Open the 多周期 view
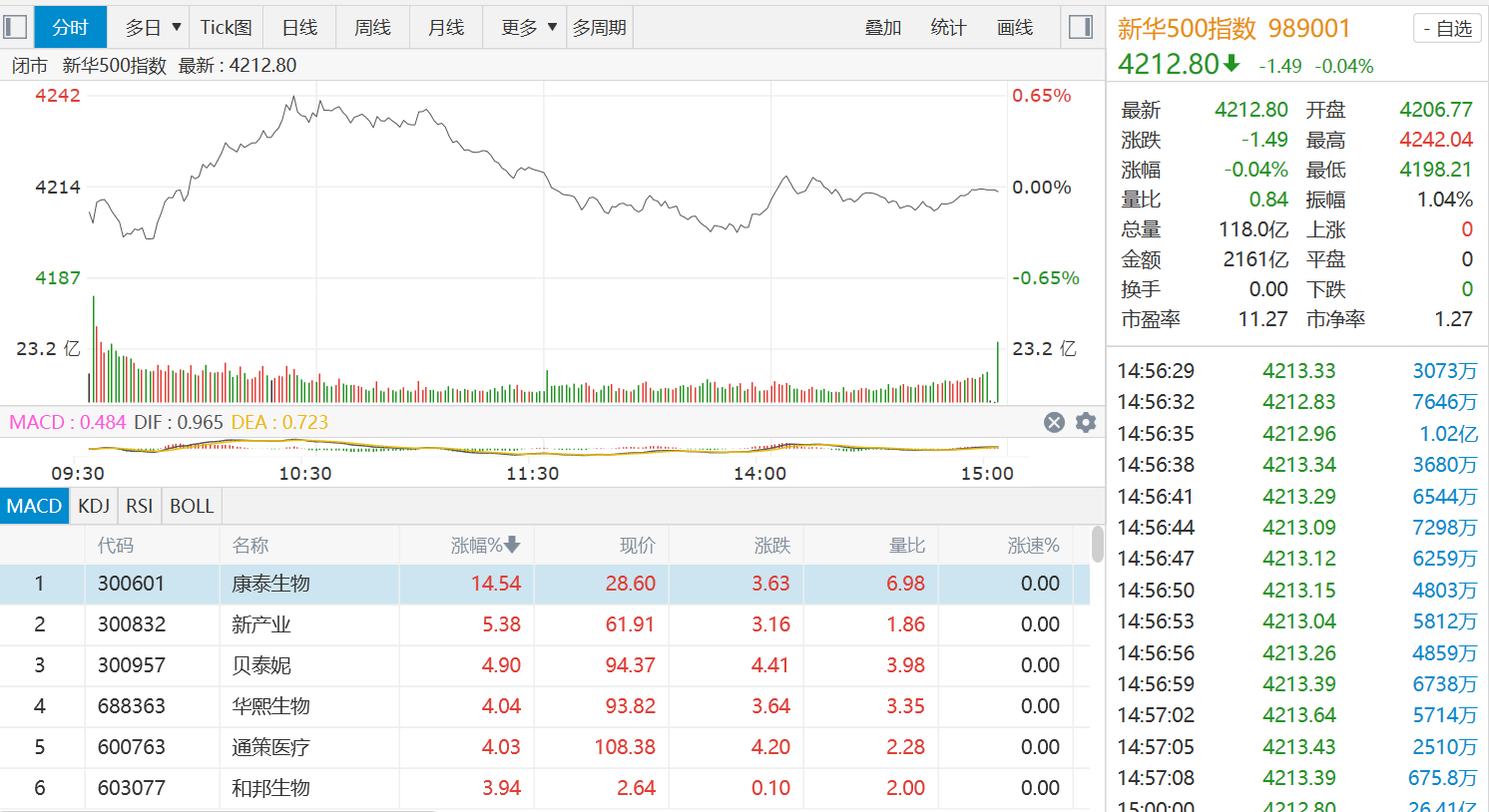 (x=600, y=27)
